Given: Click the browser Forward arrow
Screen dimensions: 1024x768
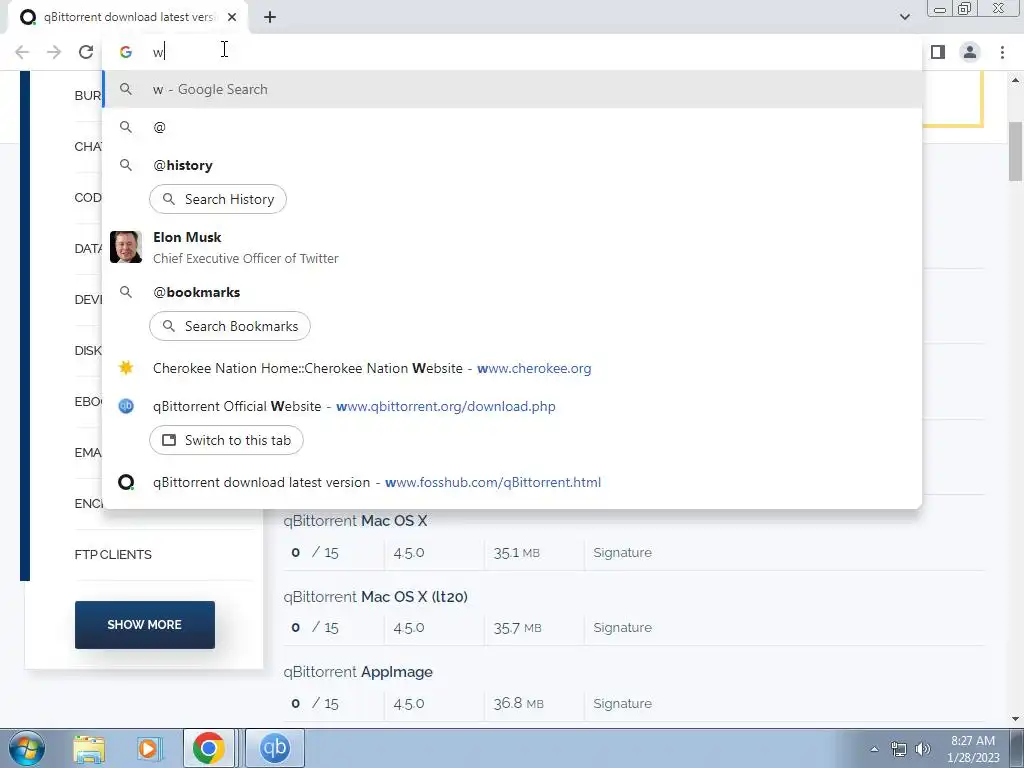Looking at the screenshot, I should click(x=54, y=52).
